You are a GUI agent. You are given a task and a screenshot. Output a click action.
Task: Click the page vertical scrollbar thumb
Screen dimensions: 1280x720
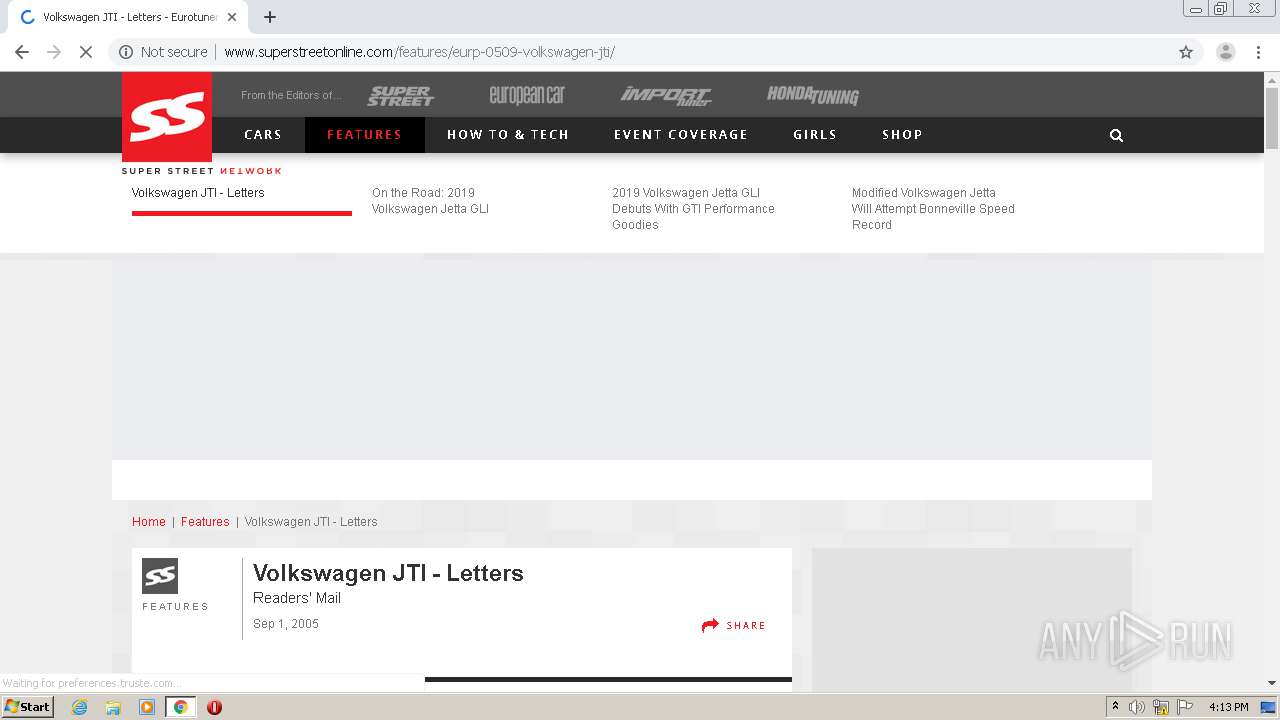pos(1272,118)
